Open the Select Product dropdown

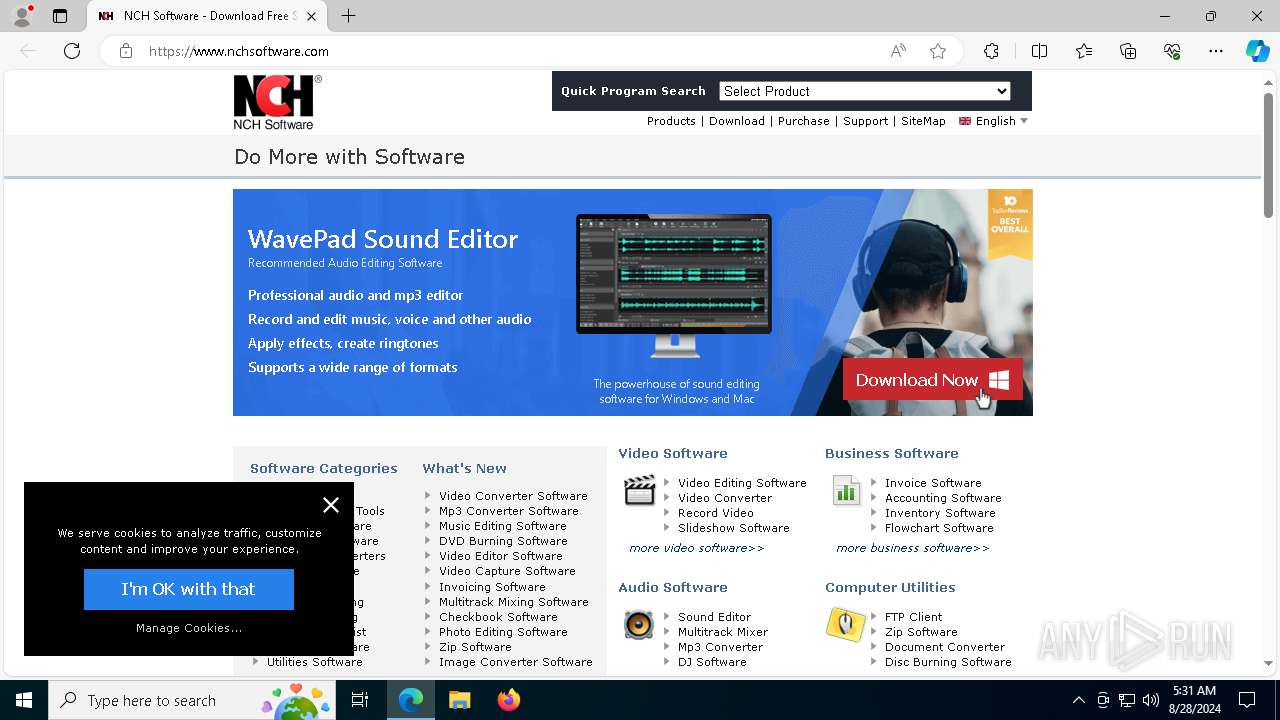point(865,91)
